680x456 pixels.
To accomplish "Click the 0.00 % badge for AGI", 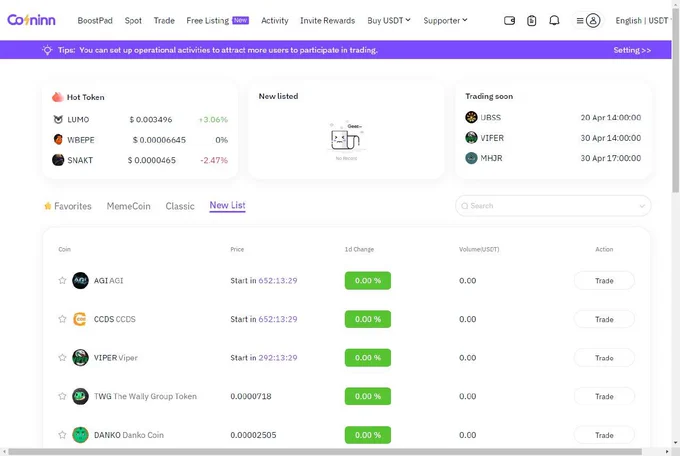I will point(368,281).
